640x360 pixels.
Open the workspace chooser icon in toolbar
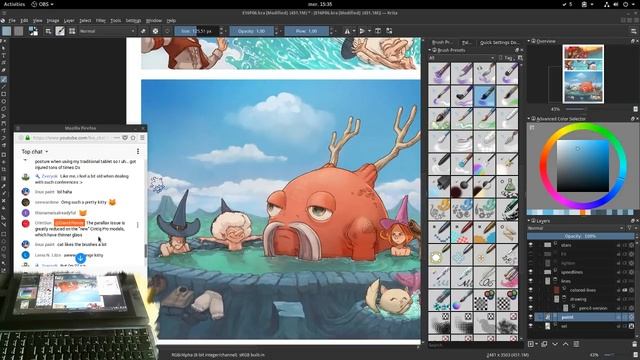pos(633,31)
